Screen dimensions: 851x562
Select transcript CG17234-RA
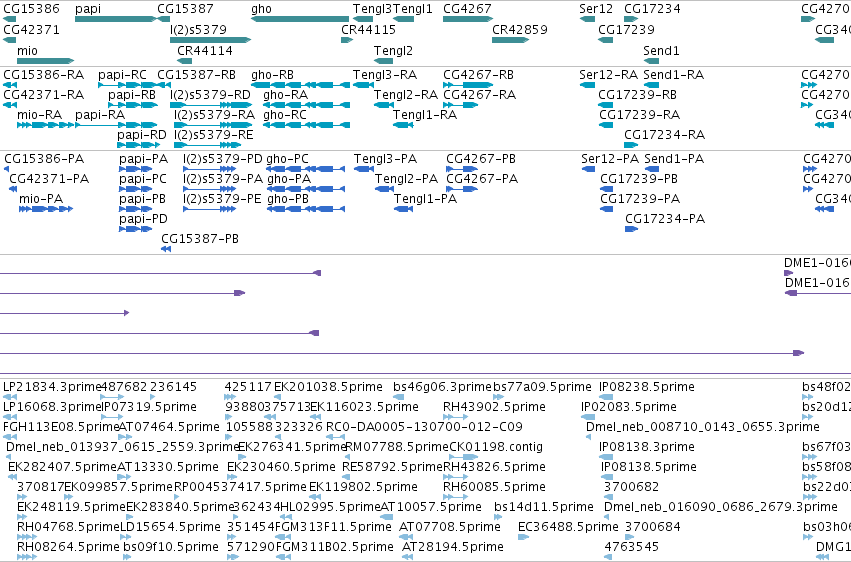click(631, 145)
